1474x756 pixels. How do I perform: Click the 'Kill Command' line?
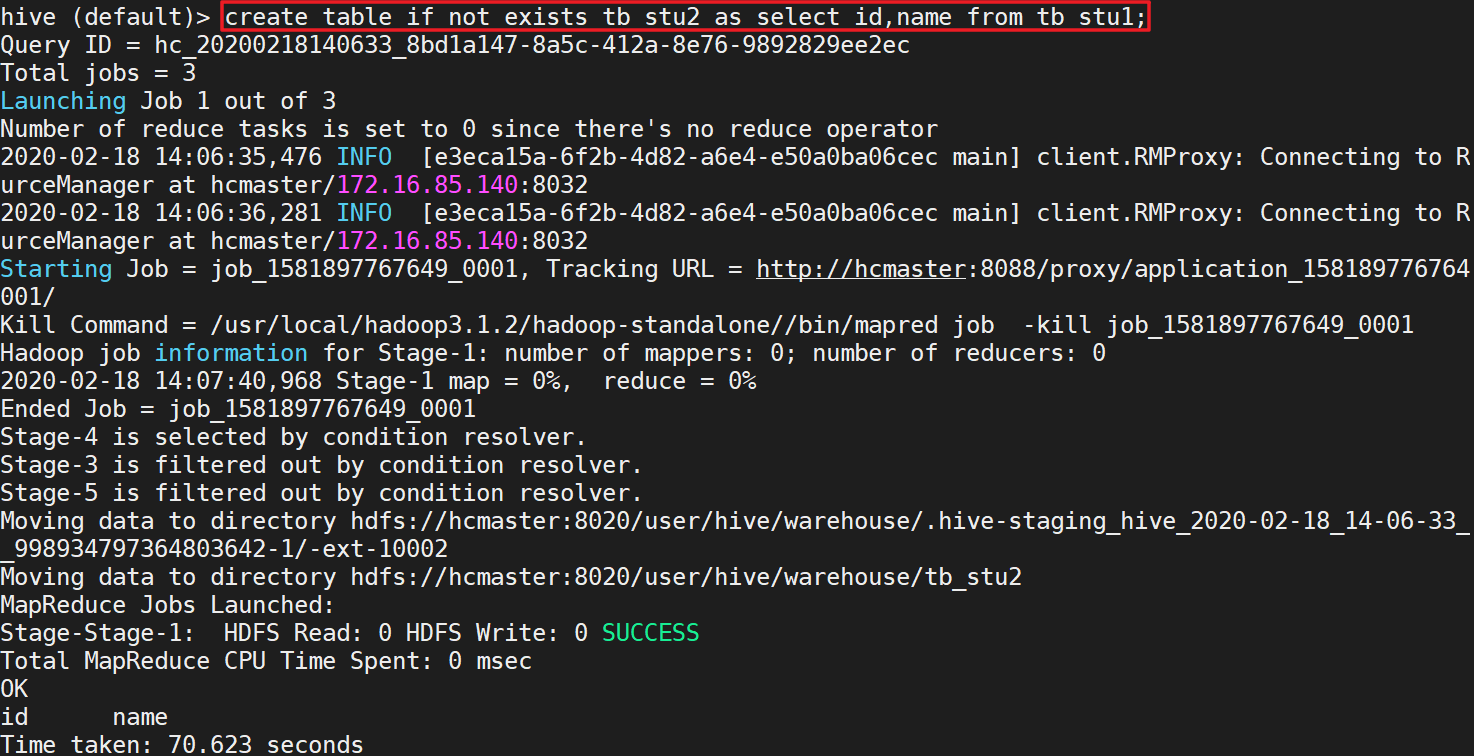(x=707, y=325)
